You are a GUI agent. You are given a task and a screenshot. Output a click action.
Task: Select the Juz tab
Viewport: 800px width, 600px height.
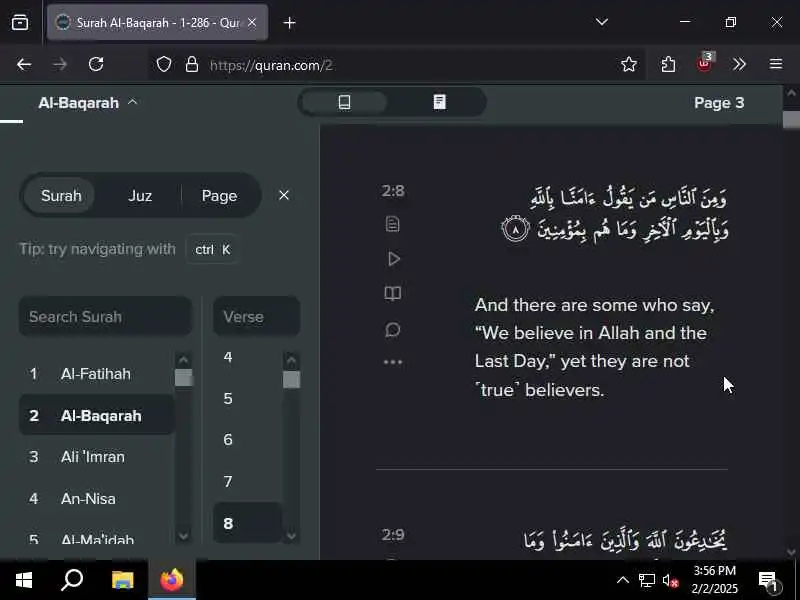pos(140,195)
